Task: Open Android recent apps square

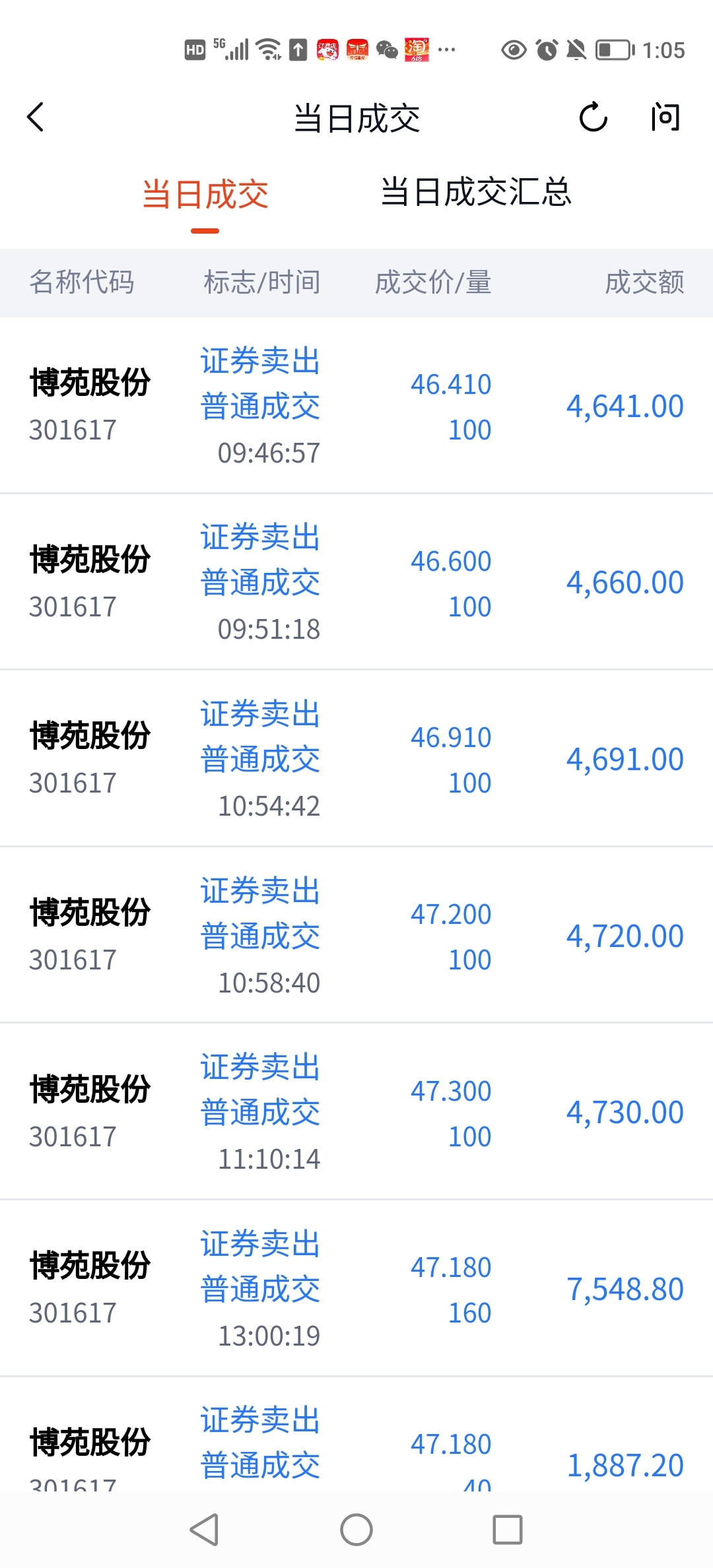Action: pos(508,1529)
